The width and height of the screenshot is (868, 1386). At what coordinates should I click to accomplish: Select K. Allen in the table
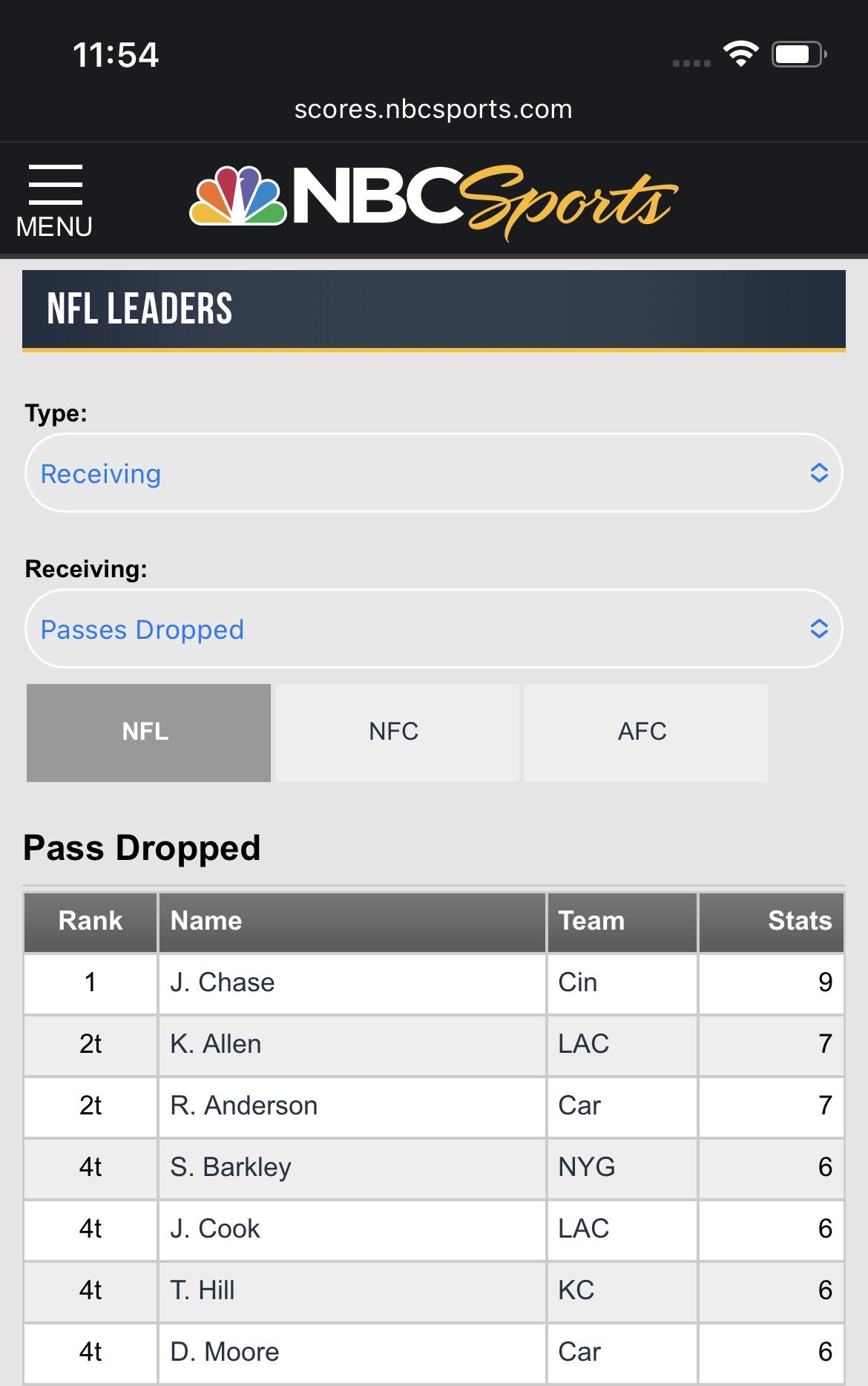tap(216, 1045)
